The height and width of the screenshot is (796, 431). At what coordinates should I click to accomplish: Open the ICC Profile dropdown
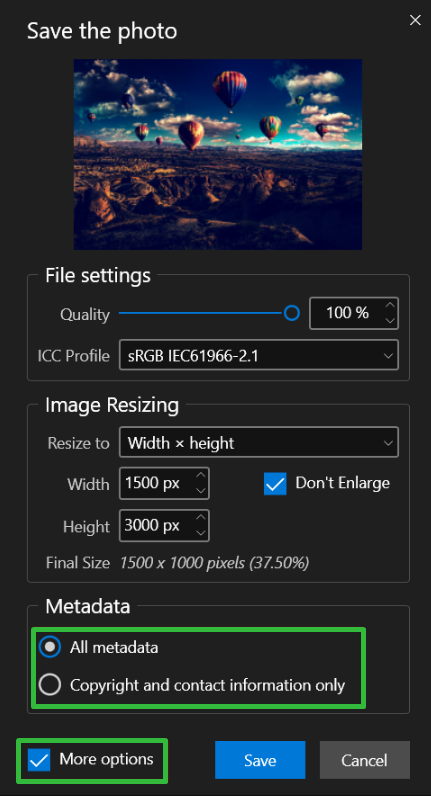[x=259, y=355]
